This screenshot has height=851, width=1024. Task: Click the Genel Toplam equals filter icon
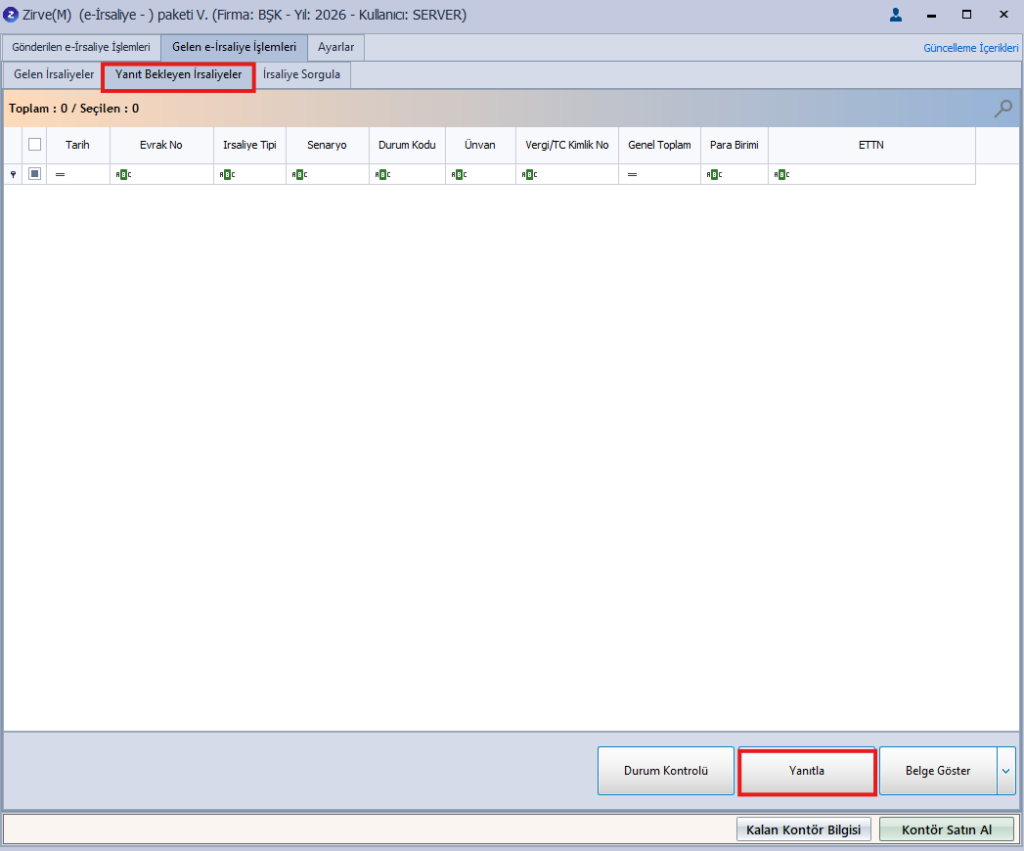(x=632, y=174)
